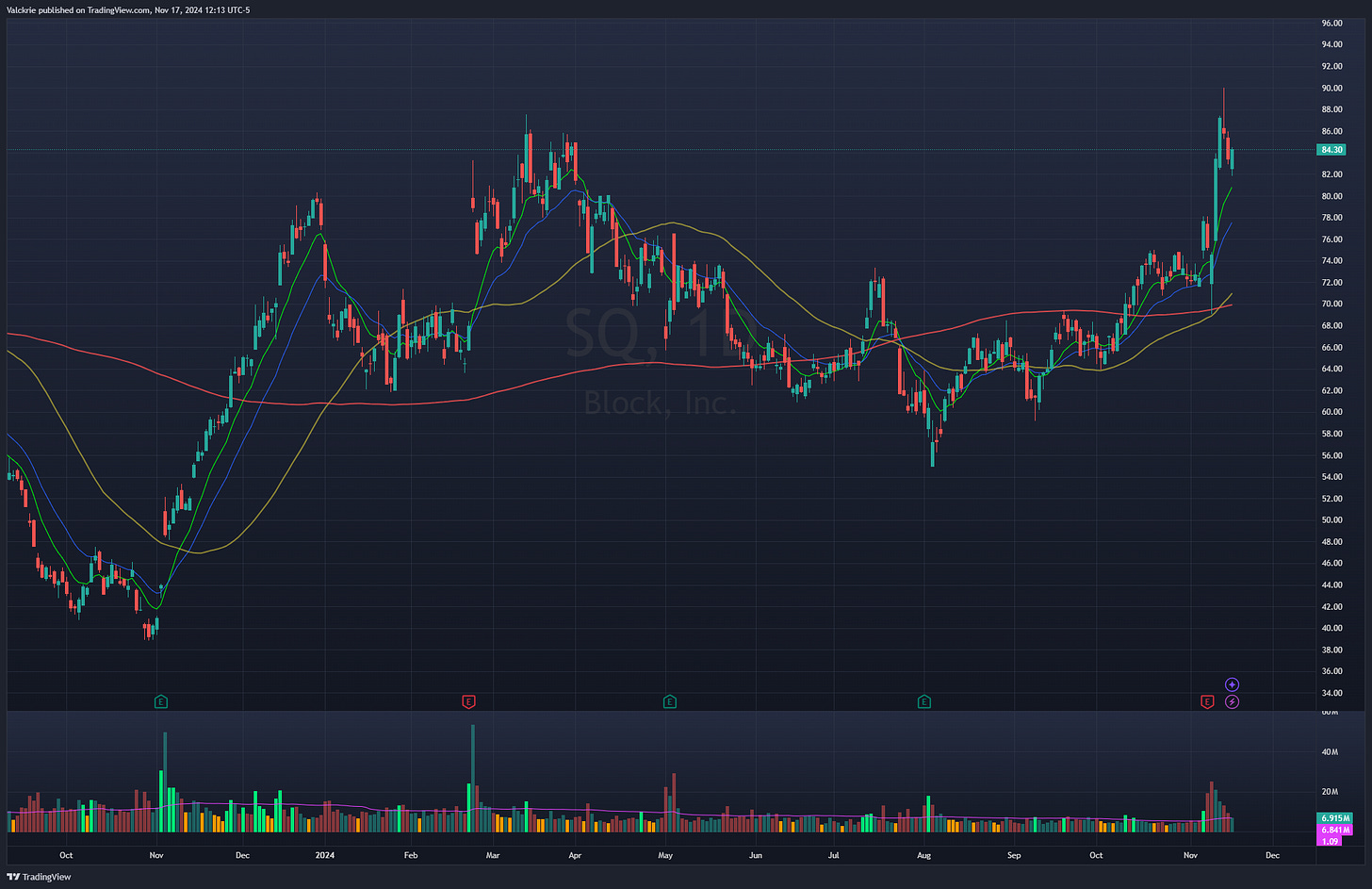Click the May label on time axis
Viewport: 1372px width, 889px height.
tap(665, 856)
